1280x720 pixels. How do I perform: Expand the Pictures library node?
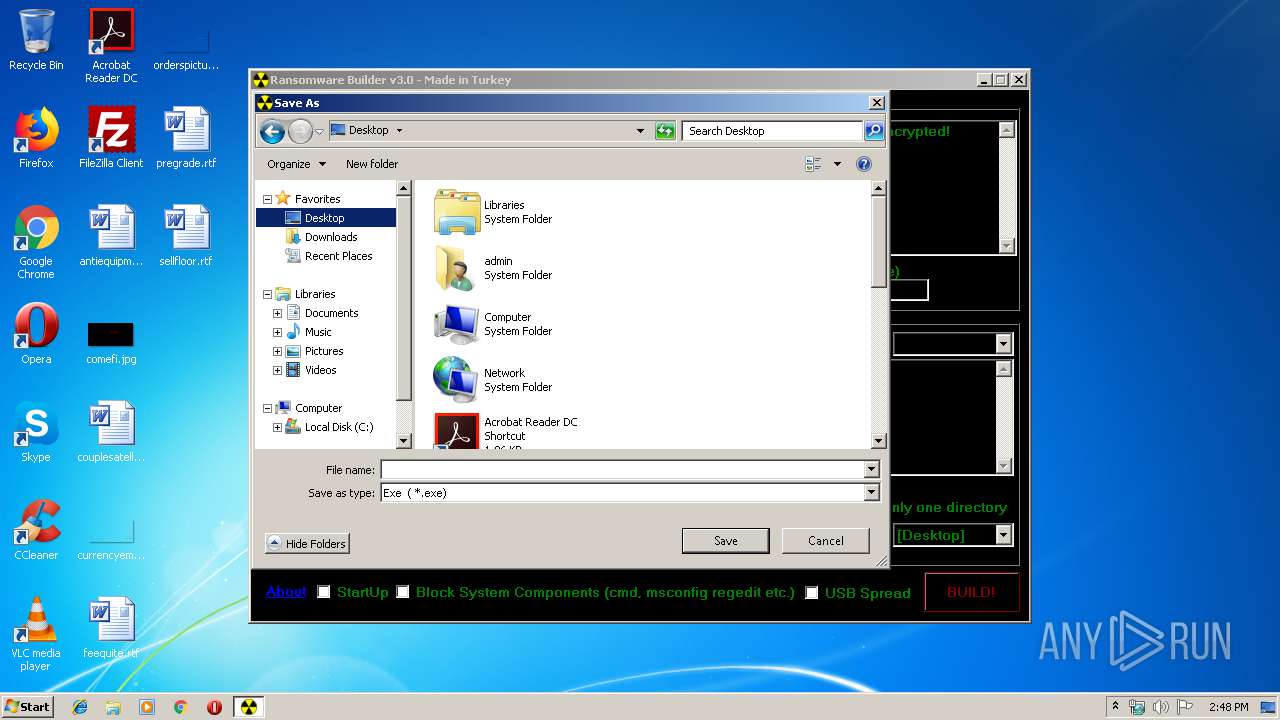[278, 351]
